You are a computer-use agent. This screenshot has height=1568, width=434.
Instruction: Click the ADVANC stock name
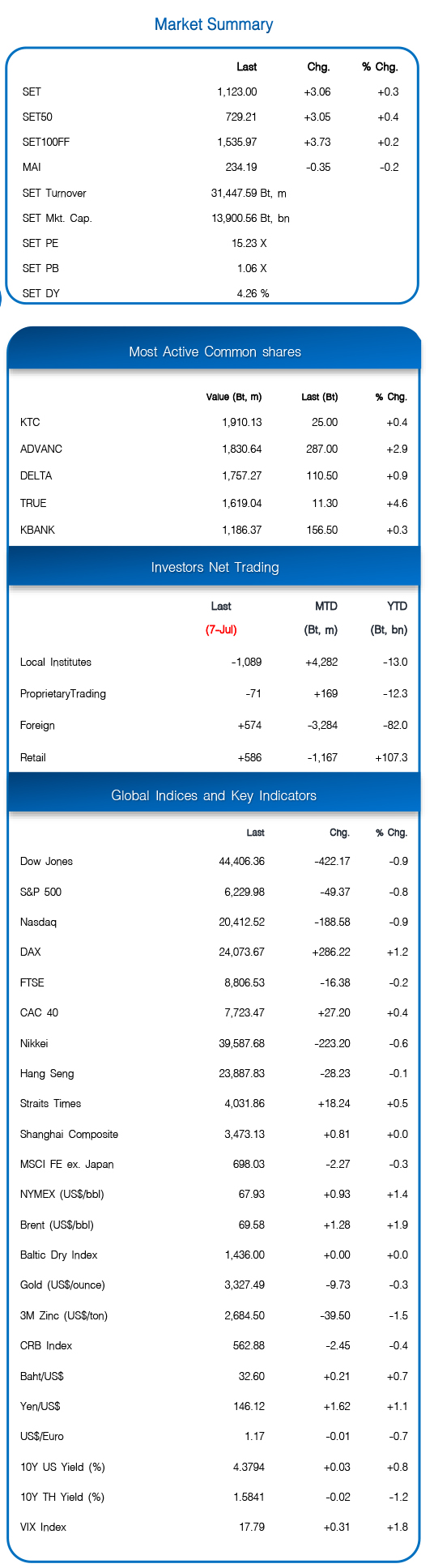click(x=41, y=449)
